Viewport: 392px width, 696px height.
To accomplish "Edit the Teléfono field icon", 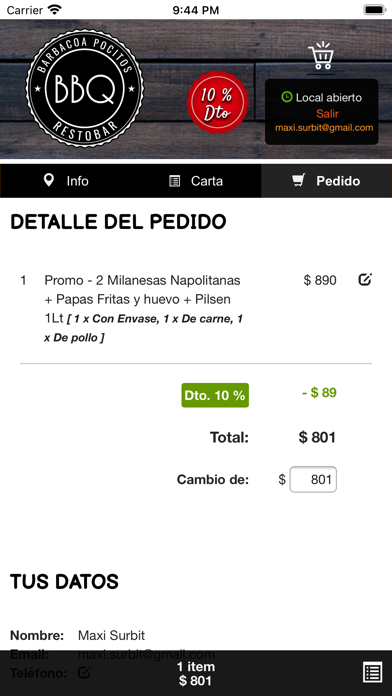I will 84,672.
